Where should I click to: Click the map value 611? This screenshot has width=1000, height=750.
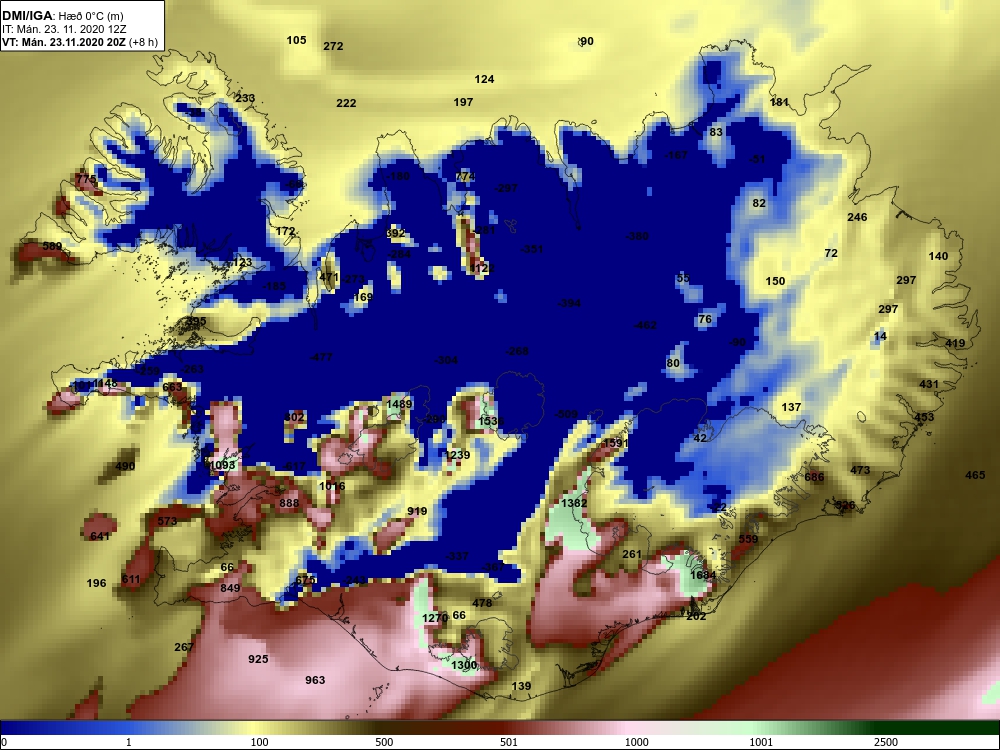[x=131, y=579]
